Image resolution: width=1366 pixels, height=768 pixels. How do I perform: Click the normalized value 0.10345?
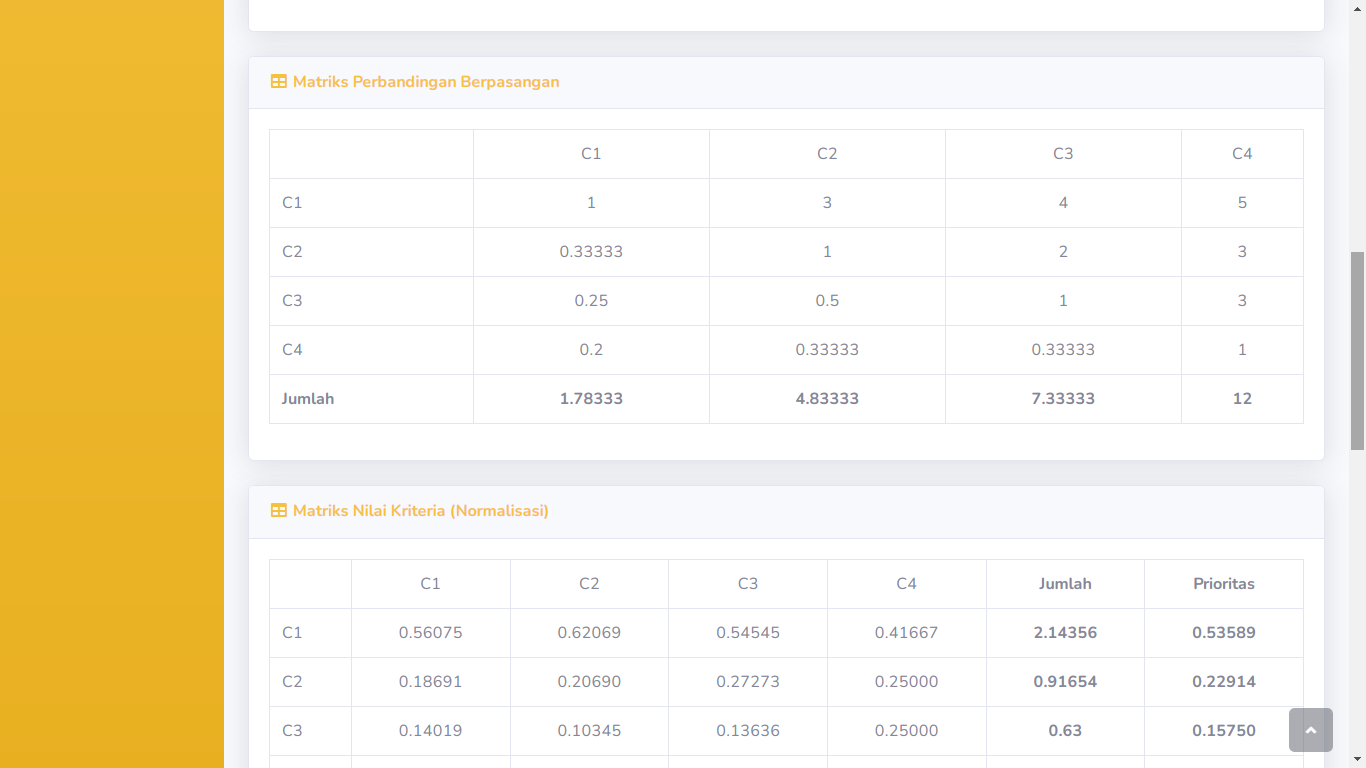point(589,731)
